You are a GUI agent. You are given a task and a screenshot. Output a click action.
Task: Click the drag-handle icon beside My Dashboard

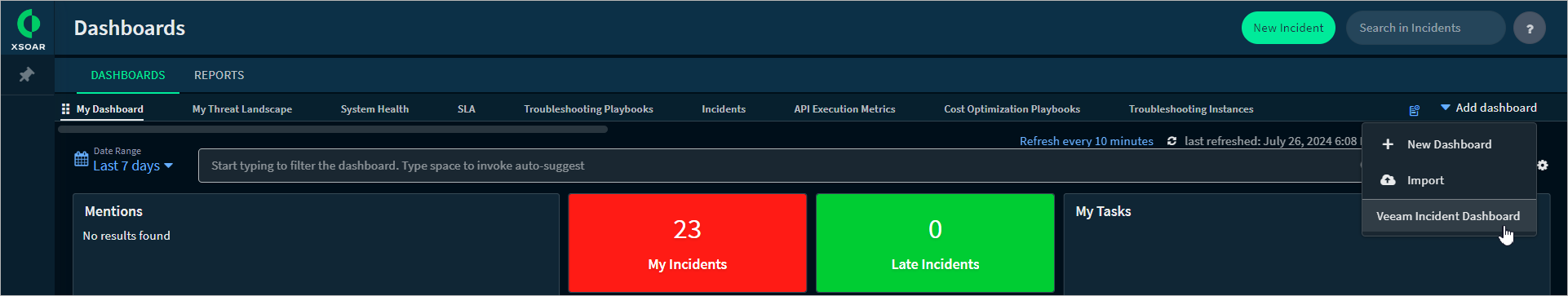tap(65, 108)
